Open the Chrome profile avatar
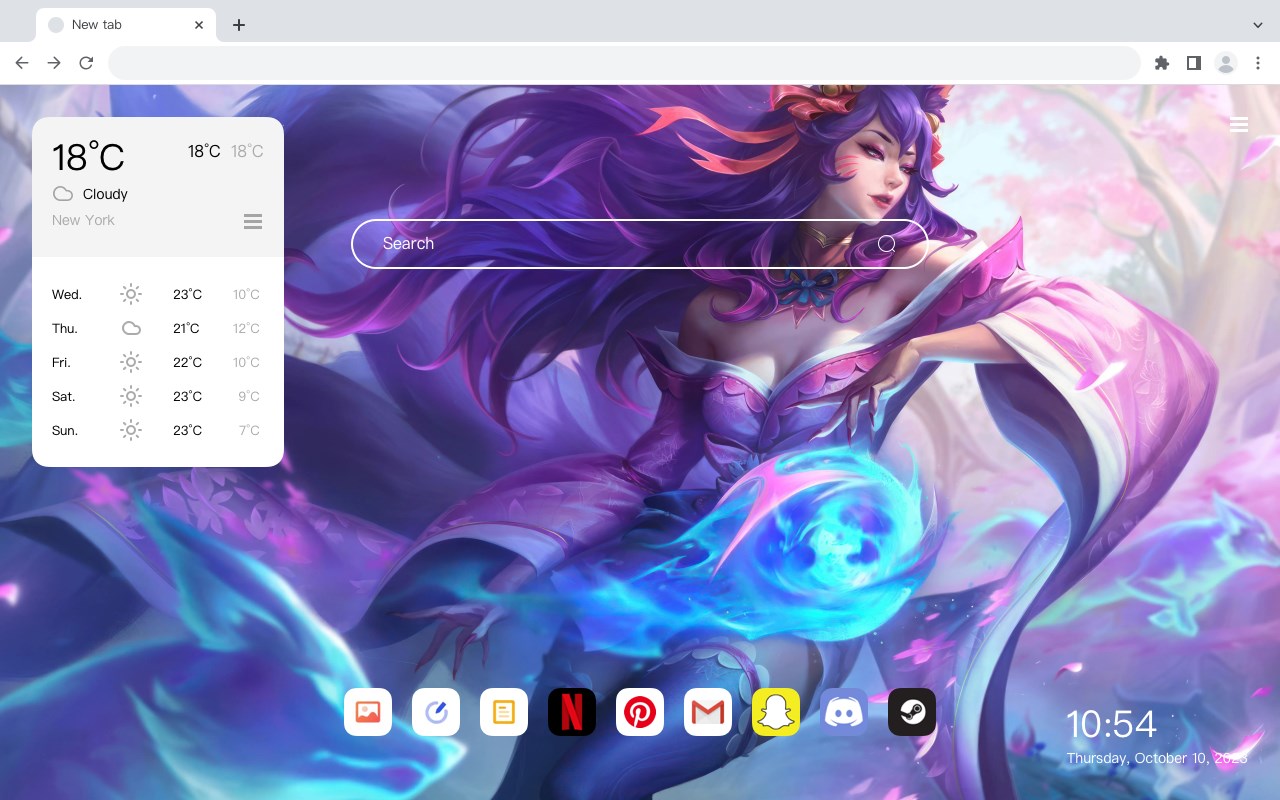 point(1226,63)
